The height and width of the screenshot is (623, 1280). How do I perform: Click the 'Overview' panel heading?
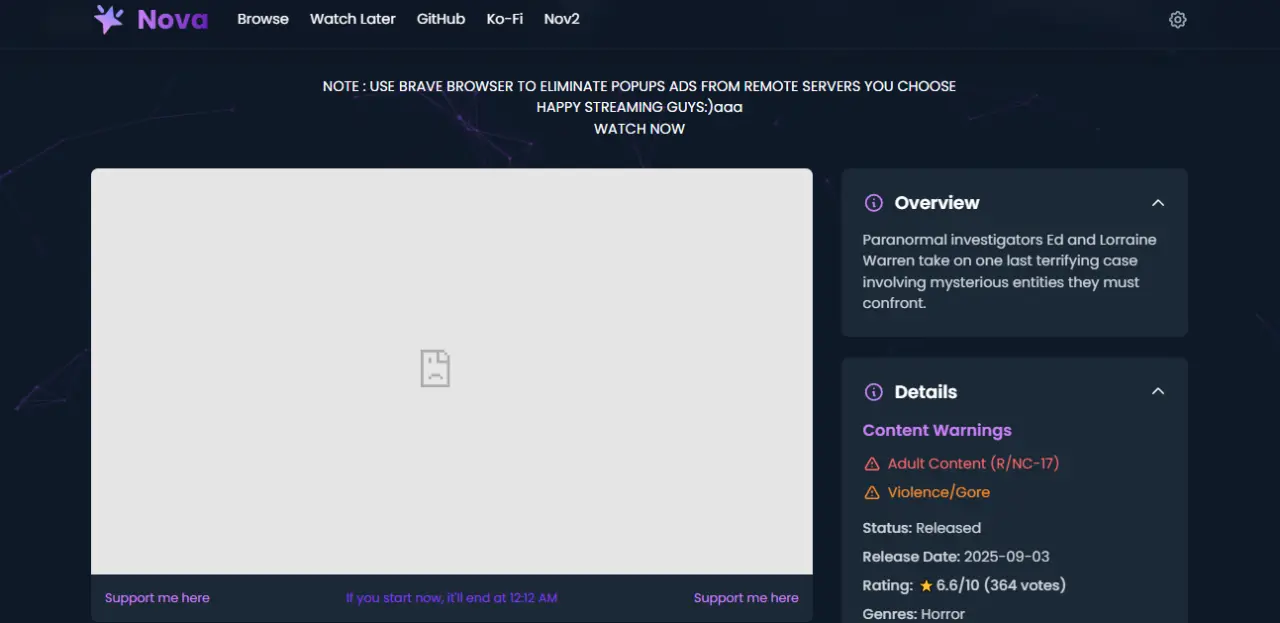pos(937,203)
